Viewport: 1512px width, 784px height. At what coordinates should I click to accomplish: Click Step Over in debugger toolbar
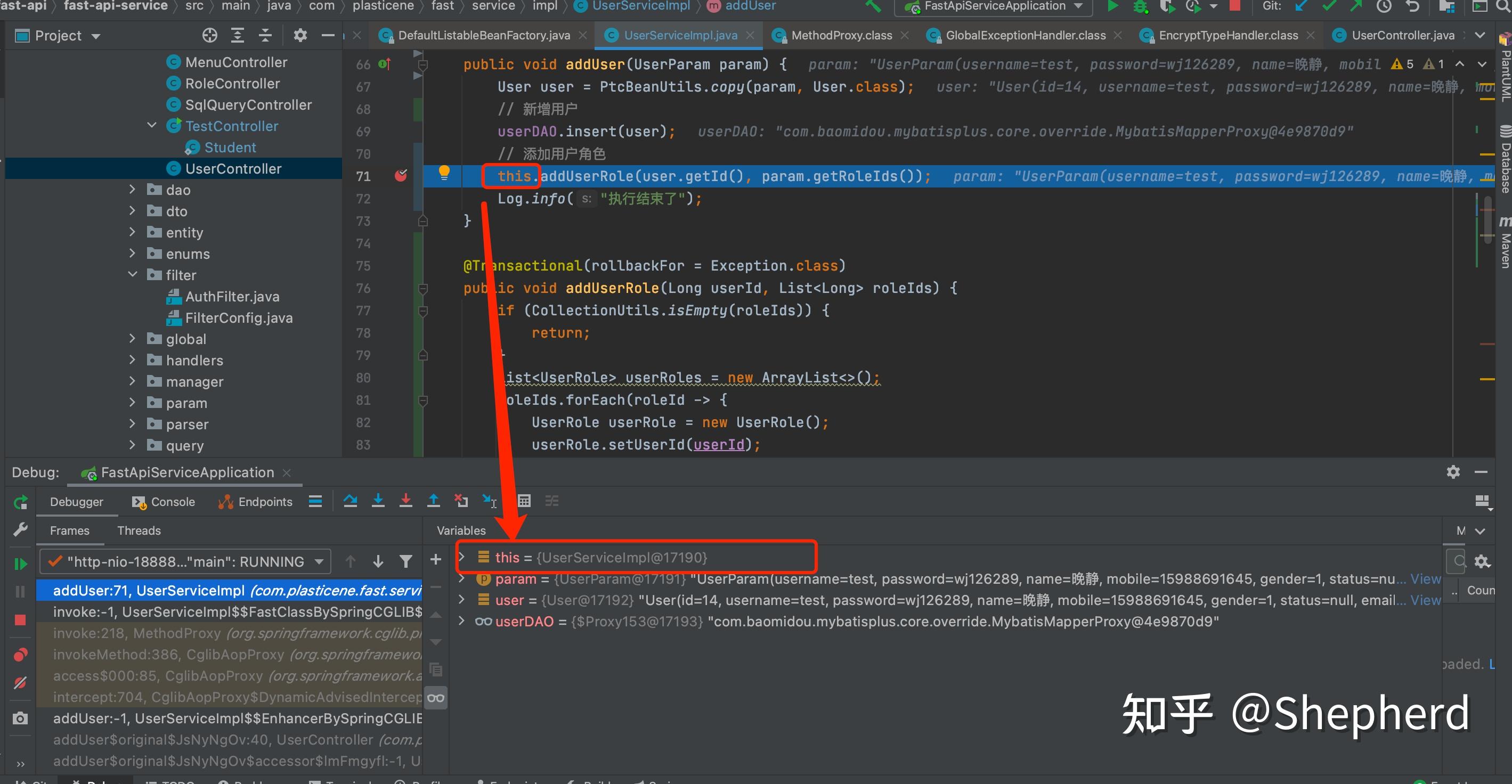pos(351,501)
